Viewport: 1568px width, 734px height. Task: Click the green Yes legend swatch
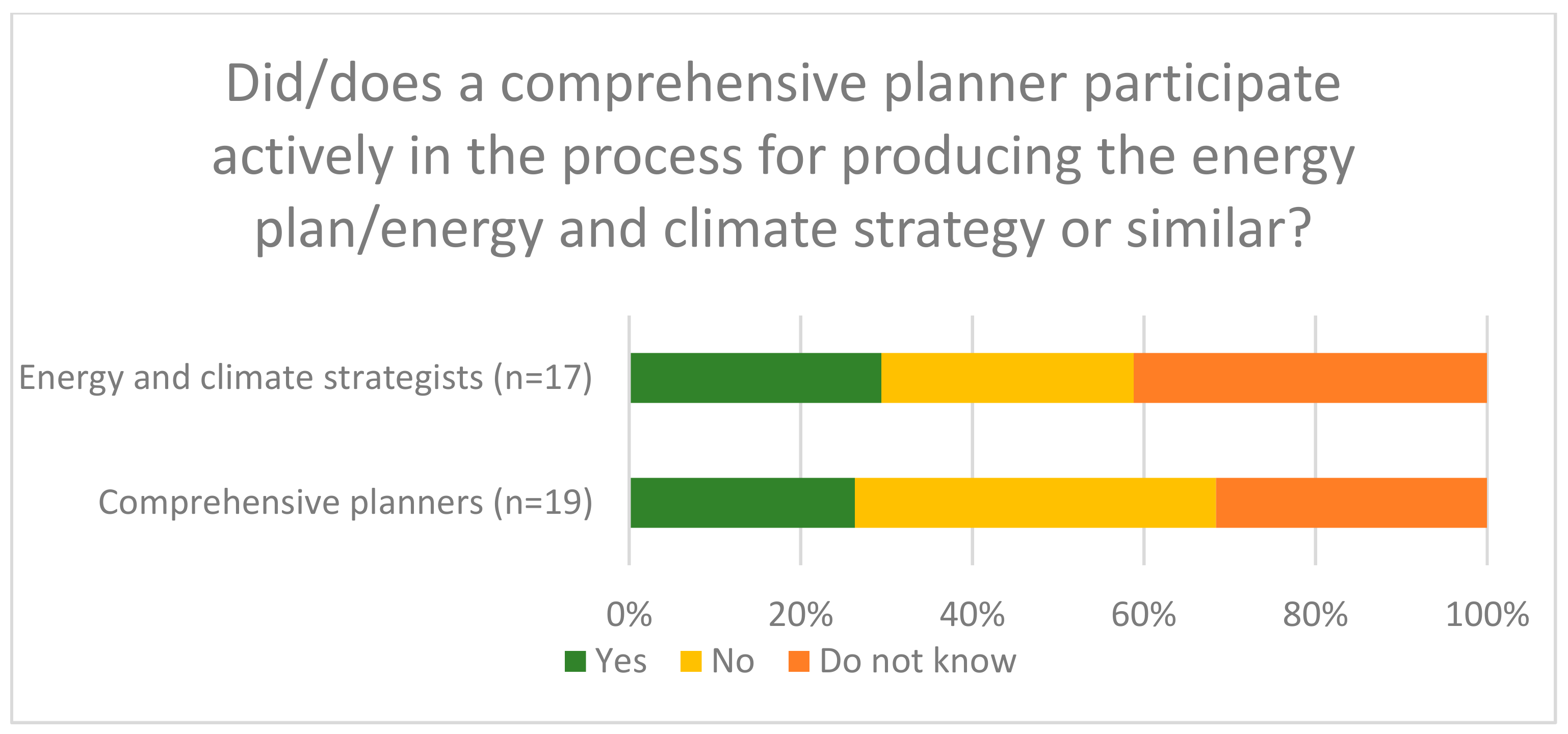tap(574, 662)
